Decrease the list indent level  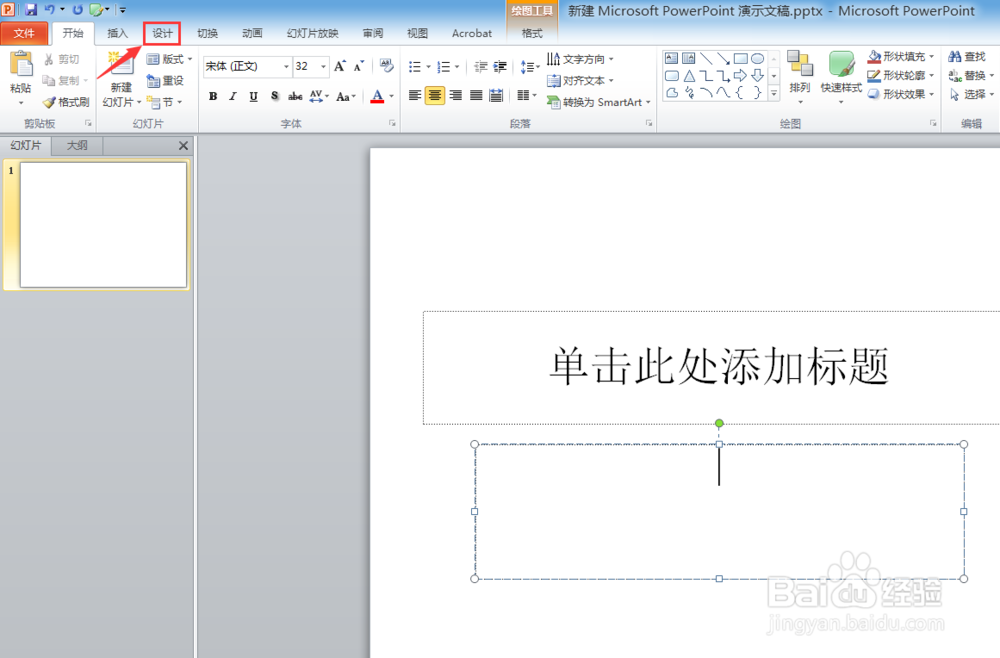point(481,67)
